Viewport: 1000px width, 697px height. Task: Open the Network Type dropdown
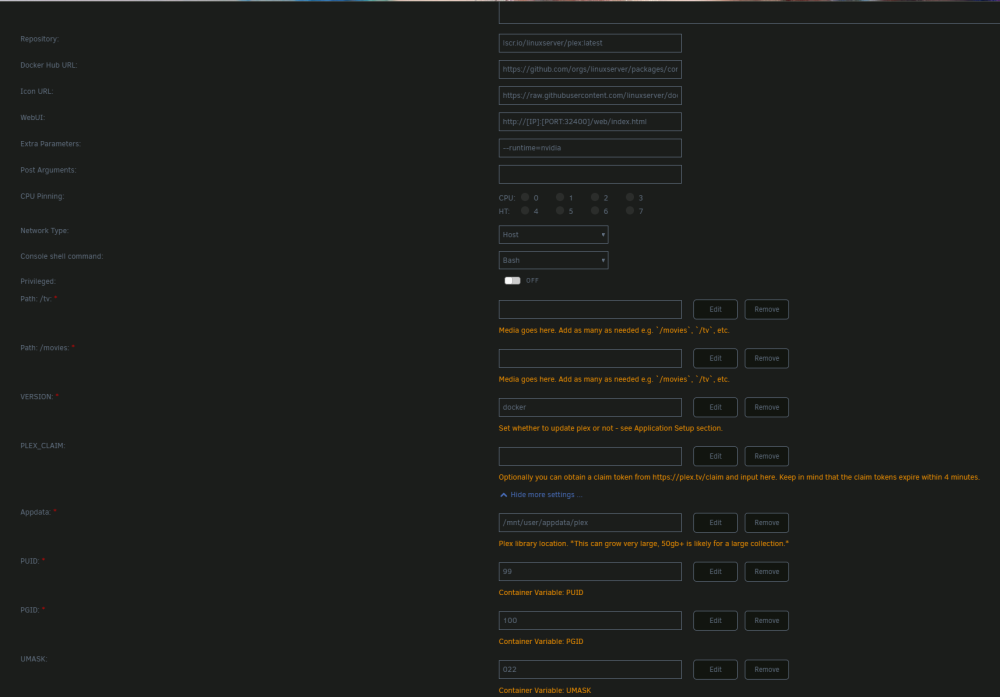coord(553,235)
